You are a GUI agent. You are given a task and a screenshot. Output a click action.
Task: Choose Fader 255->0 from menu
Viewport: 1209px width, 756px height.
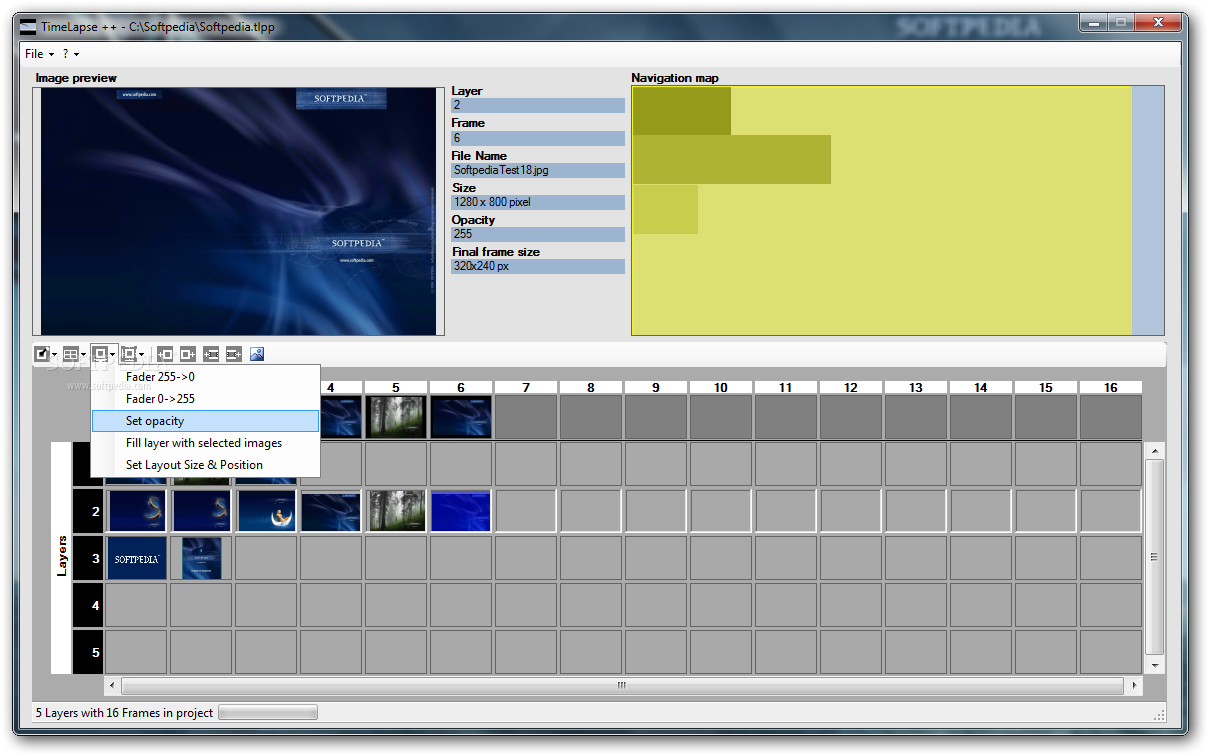coord(205,377)
